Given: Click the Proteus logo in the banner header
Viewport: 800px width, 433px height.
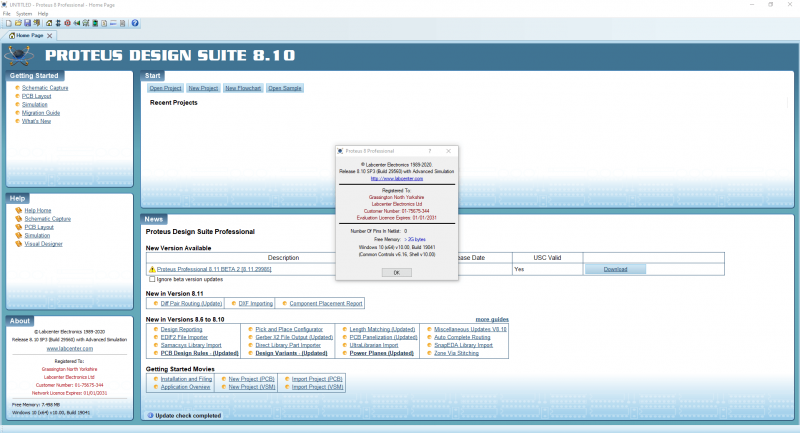Looking at the screenshot, I should [x=19, y=55].
